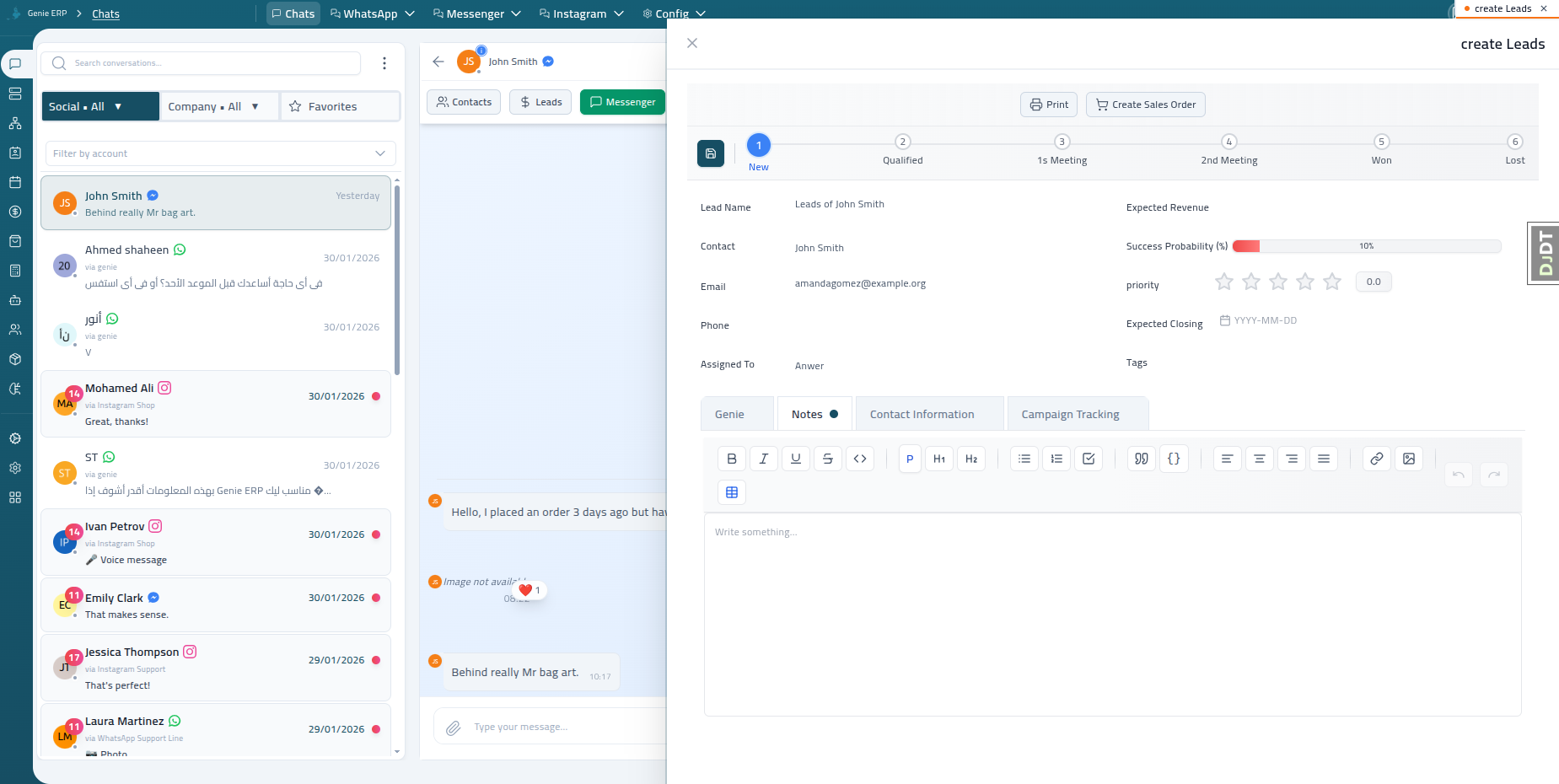The image size is (1559, 784).
Task: Insert a link in the notes editor
Action: 1376,459
